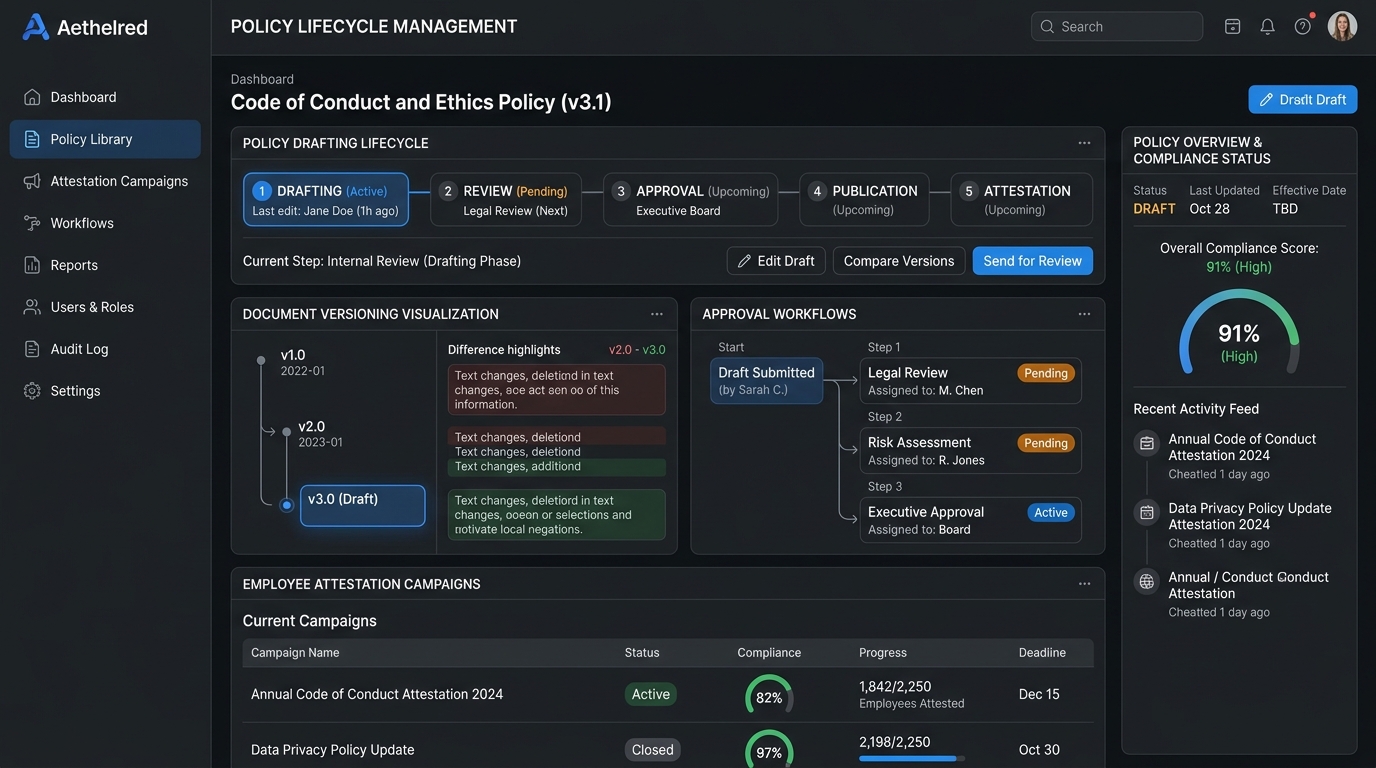Click the Audit Log icon
1376x768 pixels.
pos(32,349)
